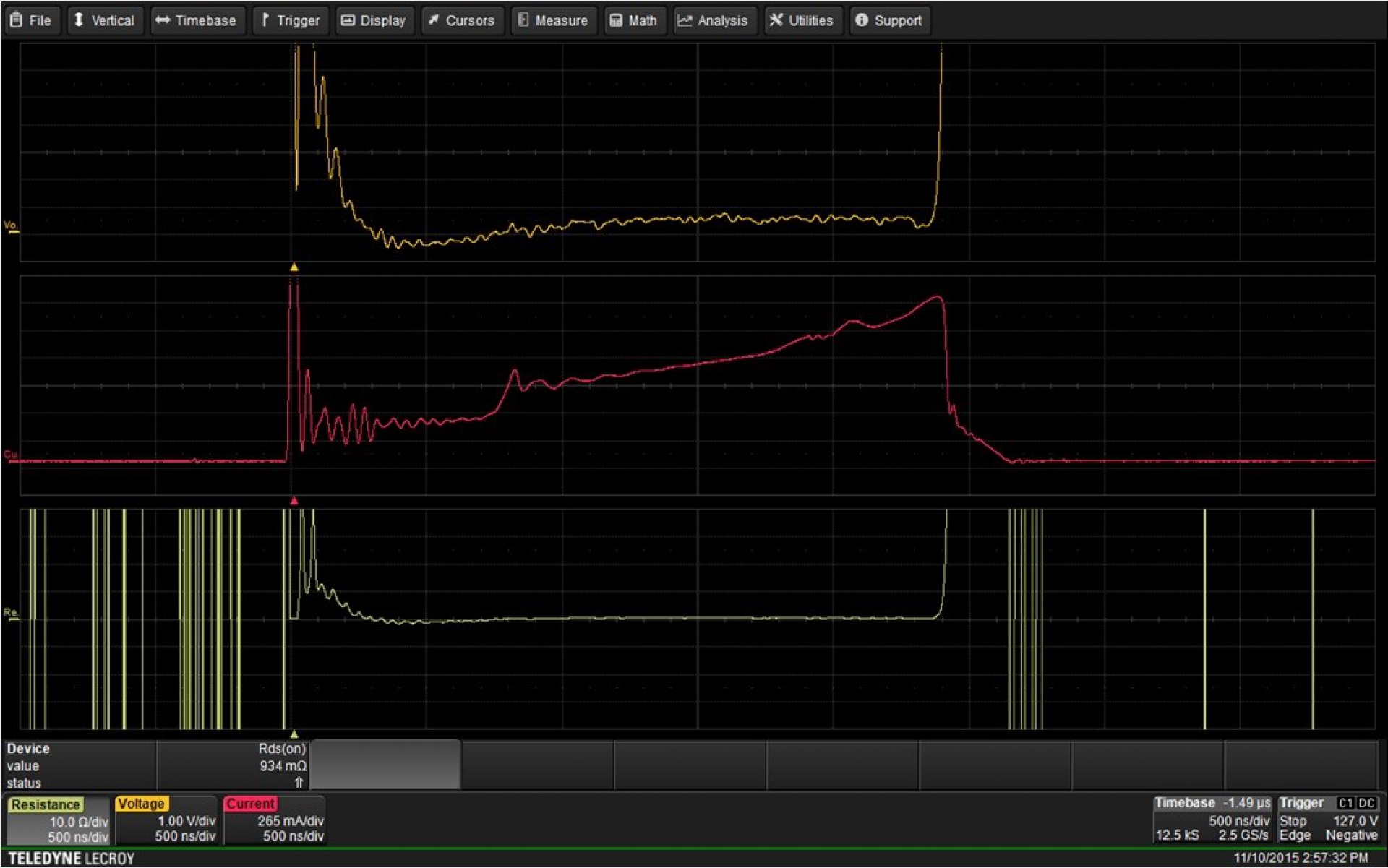This screenshot has width=1388, height=868.
Task: Select the Current channel descriptor box
Action: 274,820
